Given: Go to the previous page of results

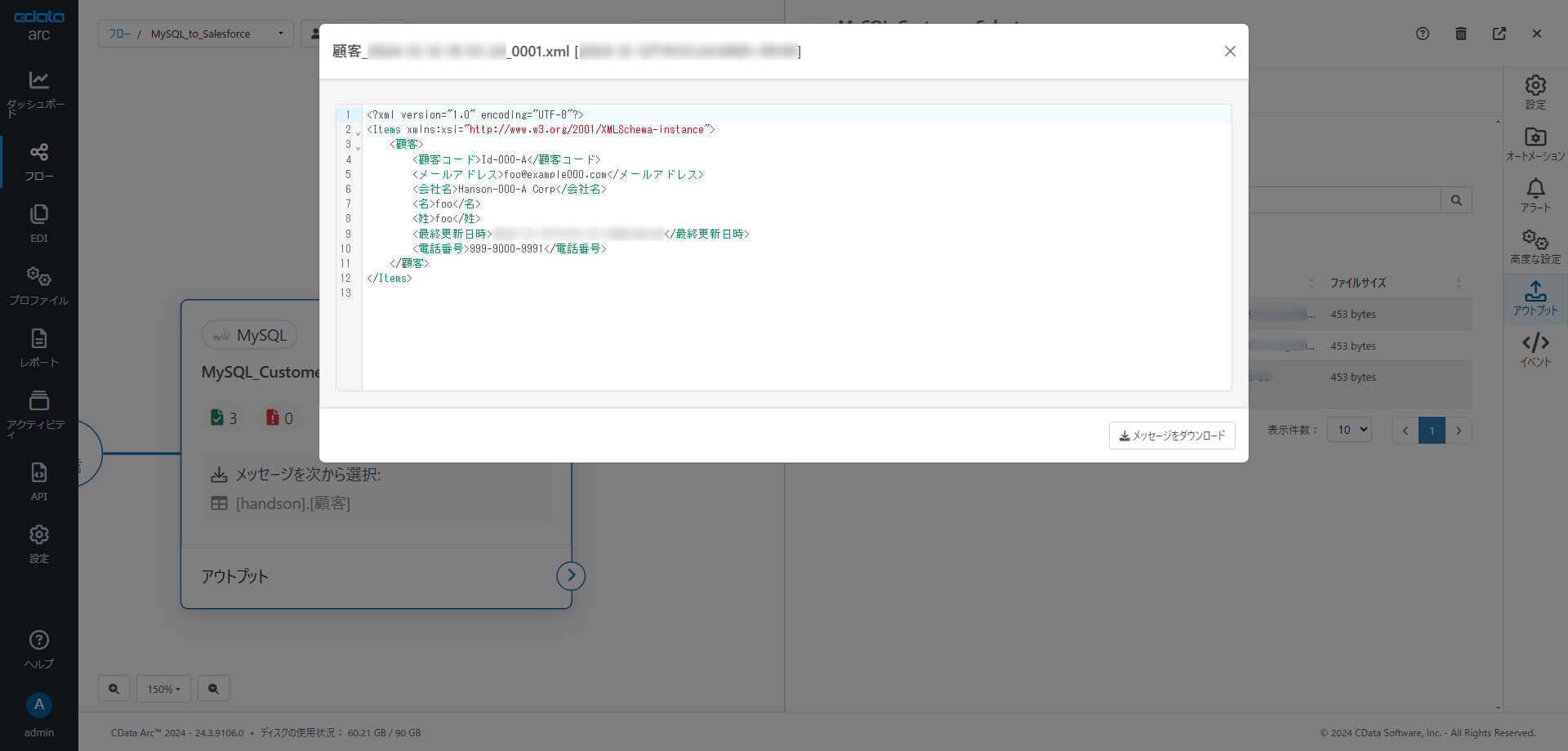Looking at the screenshot, I should [x=1405, y=431].
